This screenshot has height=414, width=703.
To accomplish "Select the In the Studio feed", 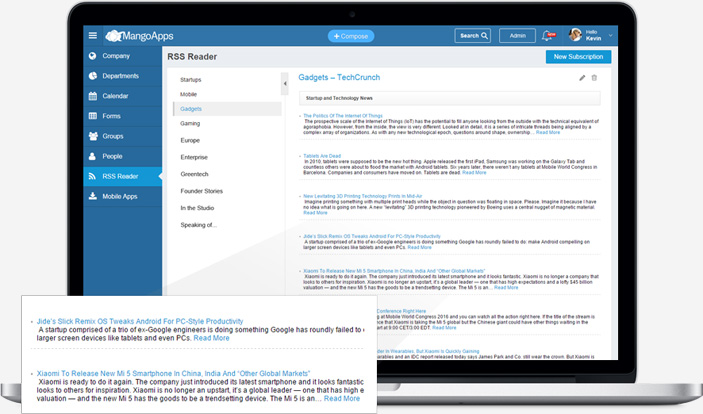I will 197,208.
